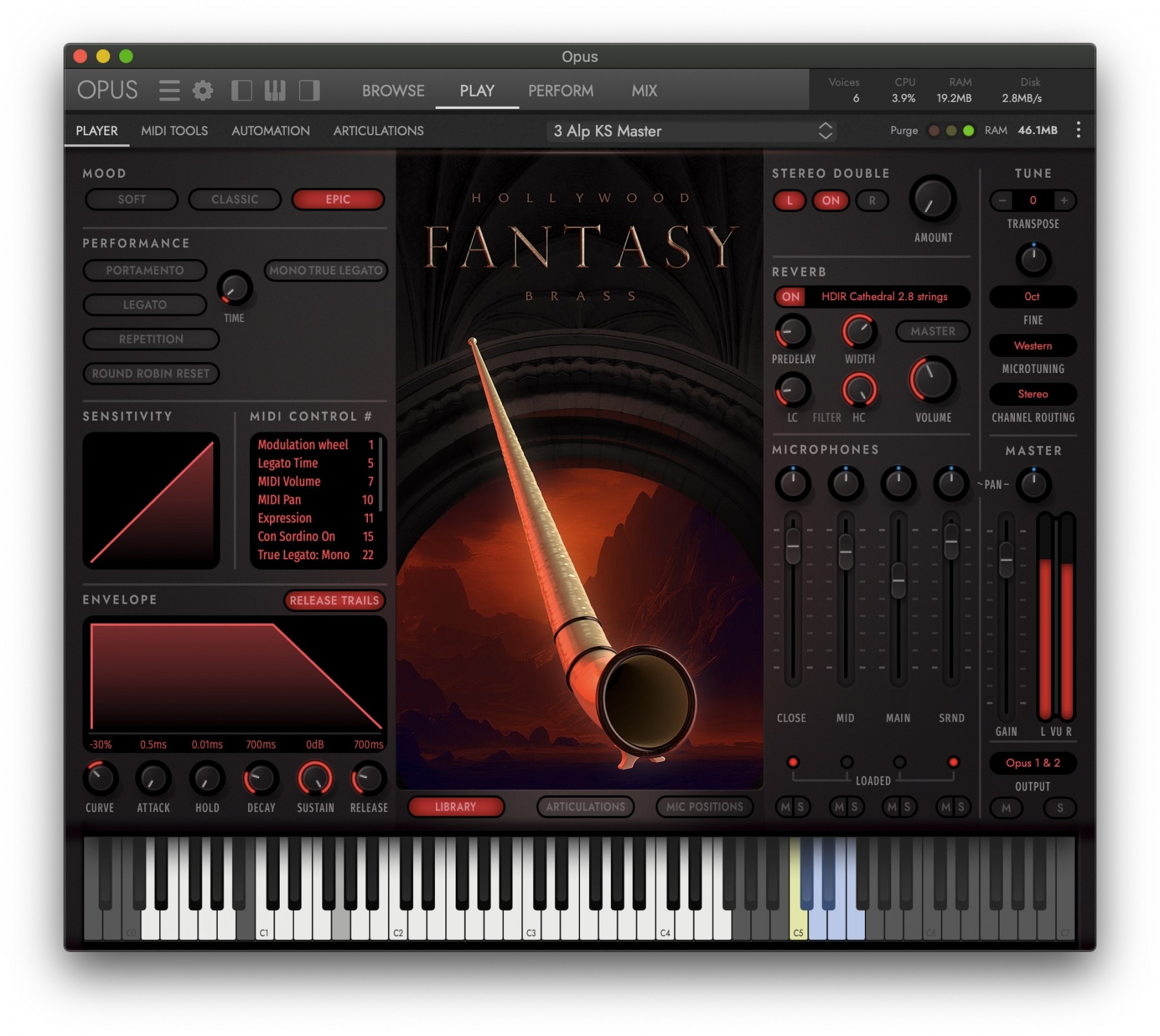This screenshot has height=1036, width=1160.
Task: Open the MIDI Tools tab
Action: (x=175, y=131)
